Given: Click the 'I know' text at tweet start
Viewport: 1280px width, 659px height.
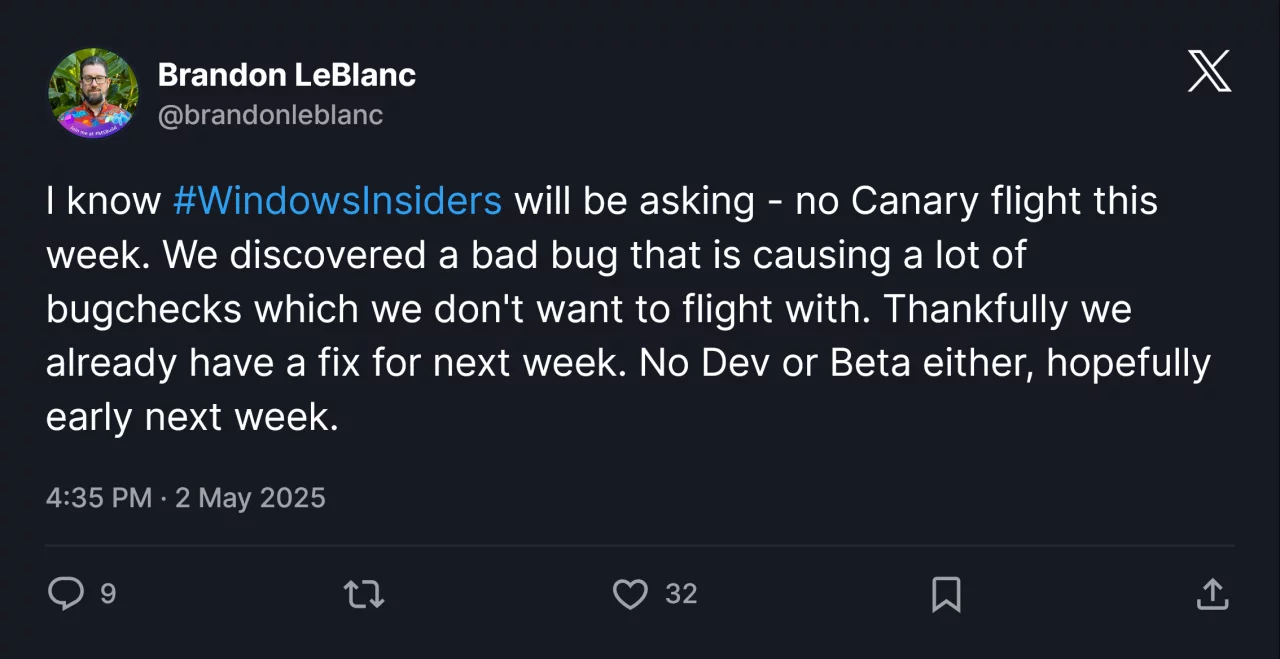Looking at the screenshot, I should pyautogui.click(x=104, y=201).
